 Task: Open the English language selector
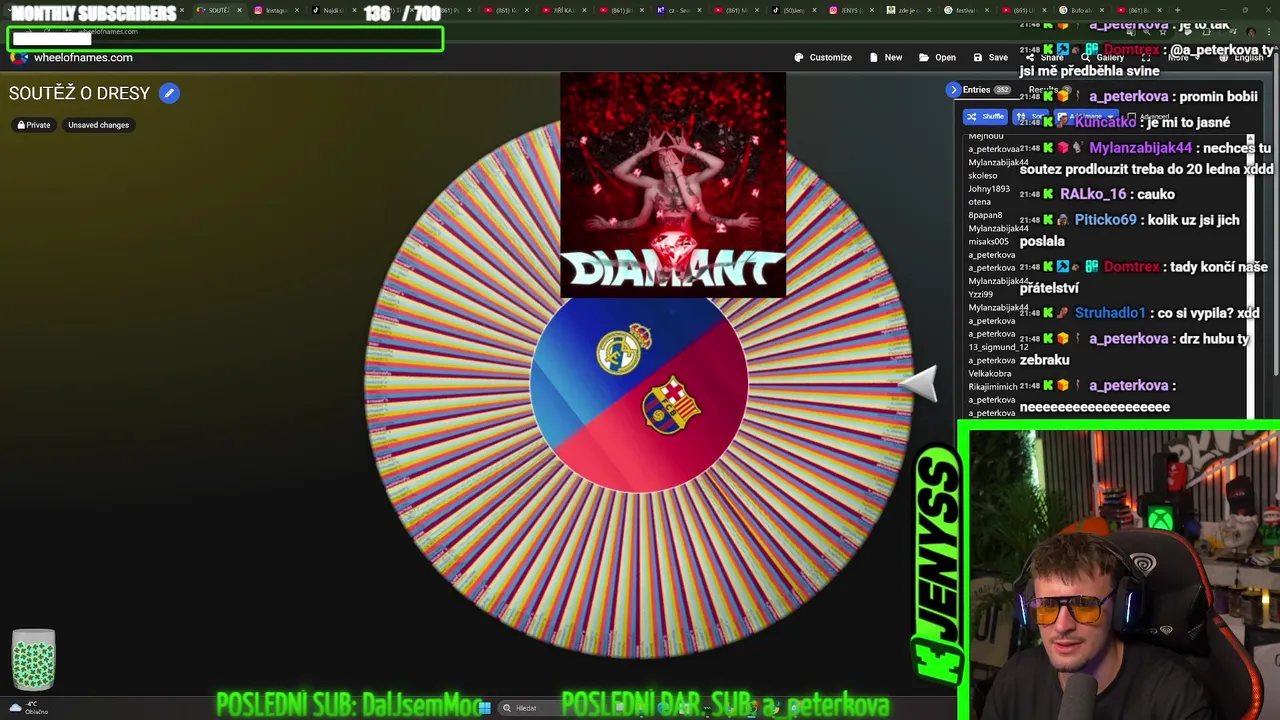tap(1241, 57)
